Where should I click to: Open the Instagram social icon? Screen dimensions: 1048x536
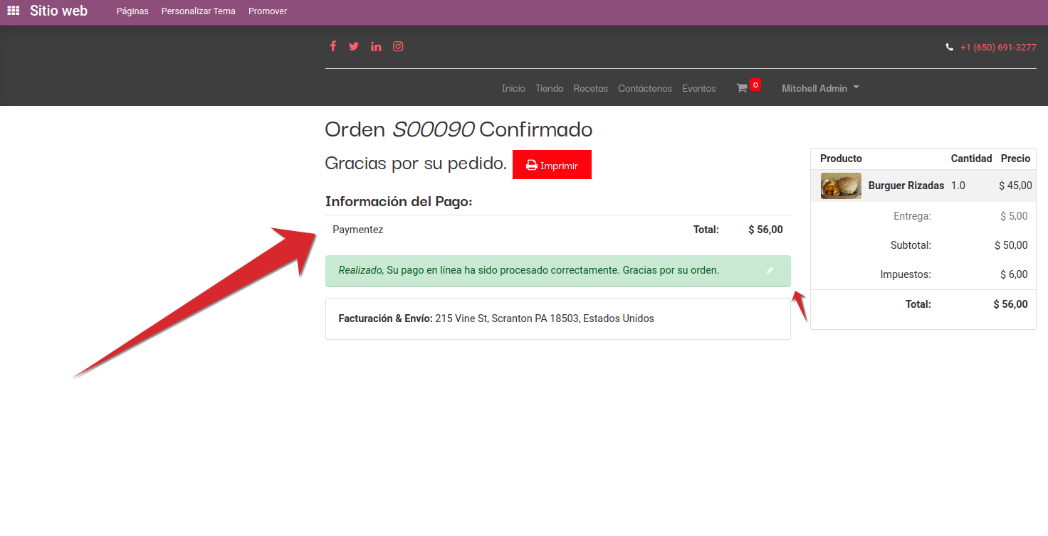point(398,46)
